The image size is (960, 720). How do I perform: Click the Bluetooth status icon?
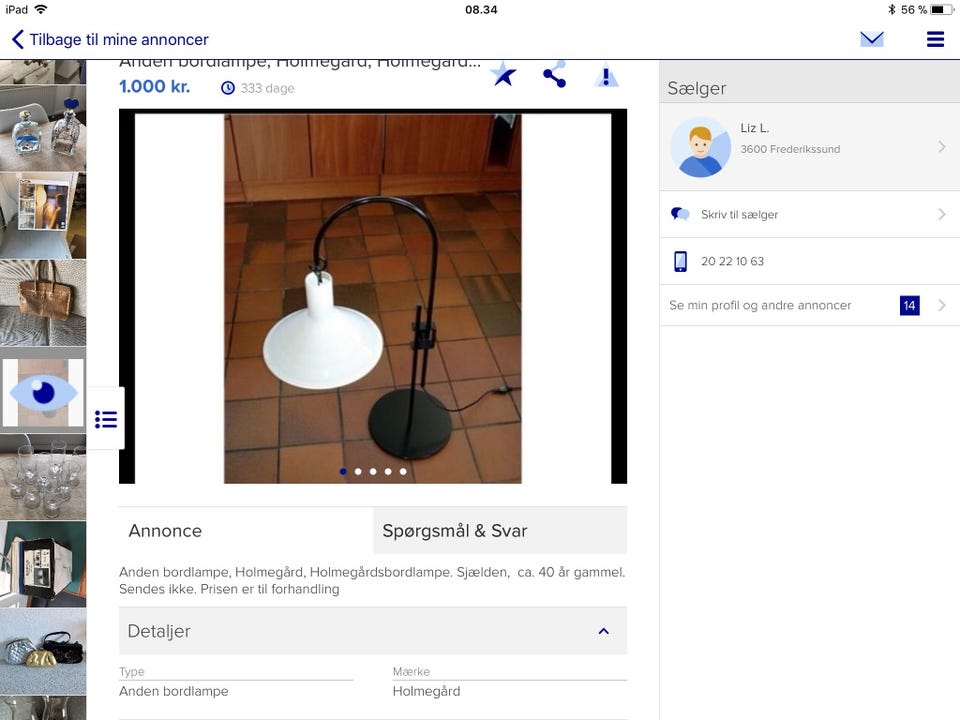coord(891,9)
